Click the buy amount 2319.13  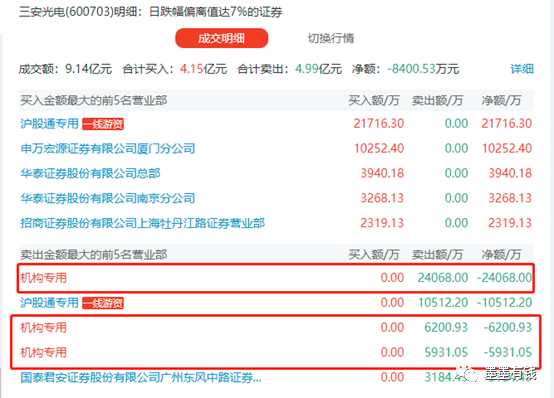pyautogui.click(x=382, y=223)
